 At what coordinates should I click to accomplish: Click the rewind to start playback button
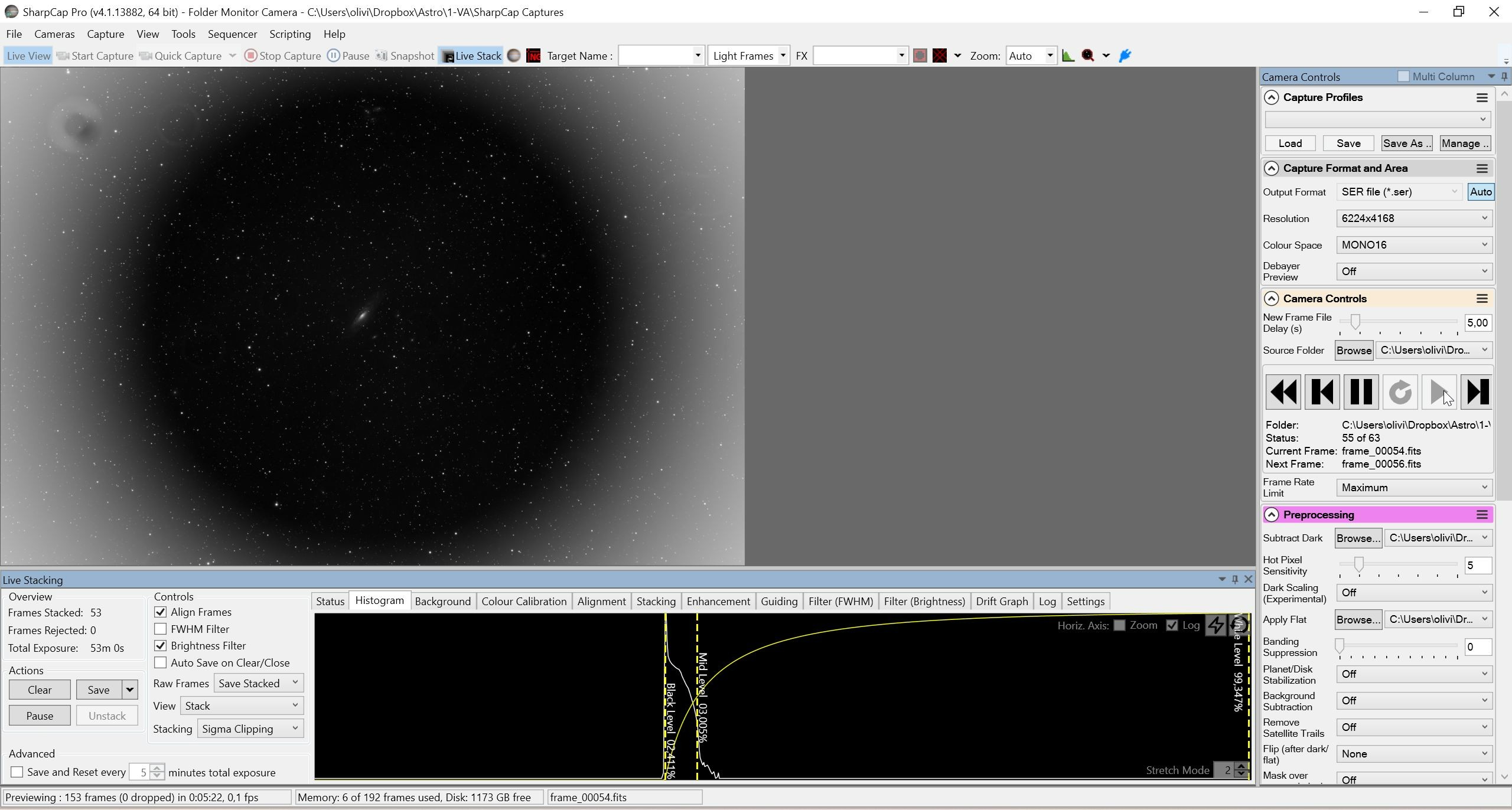click(x=1283, y=392)
